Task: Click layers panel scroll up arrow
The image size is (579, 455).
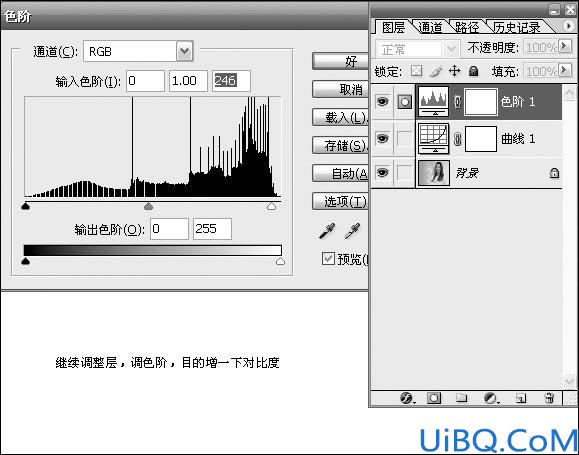Action: [x=569, y=92]
